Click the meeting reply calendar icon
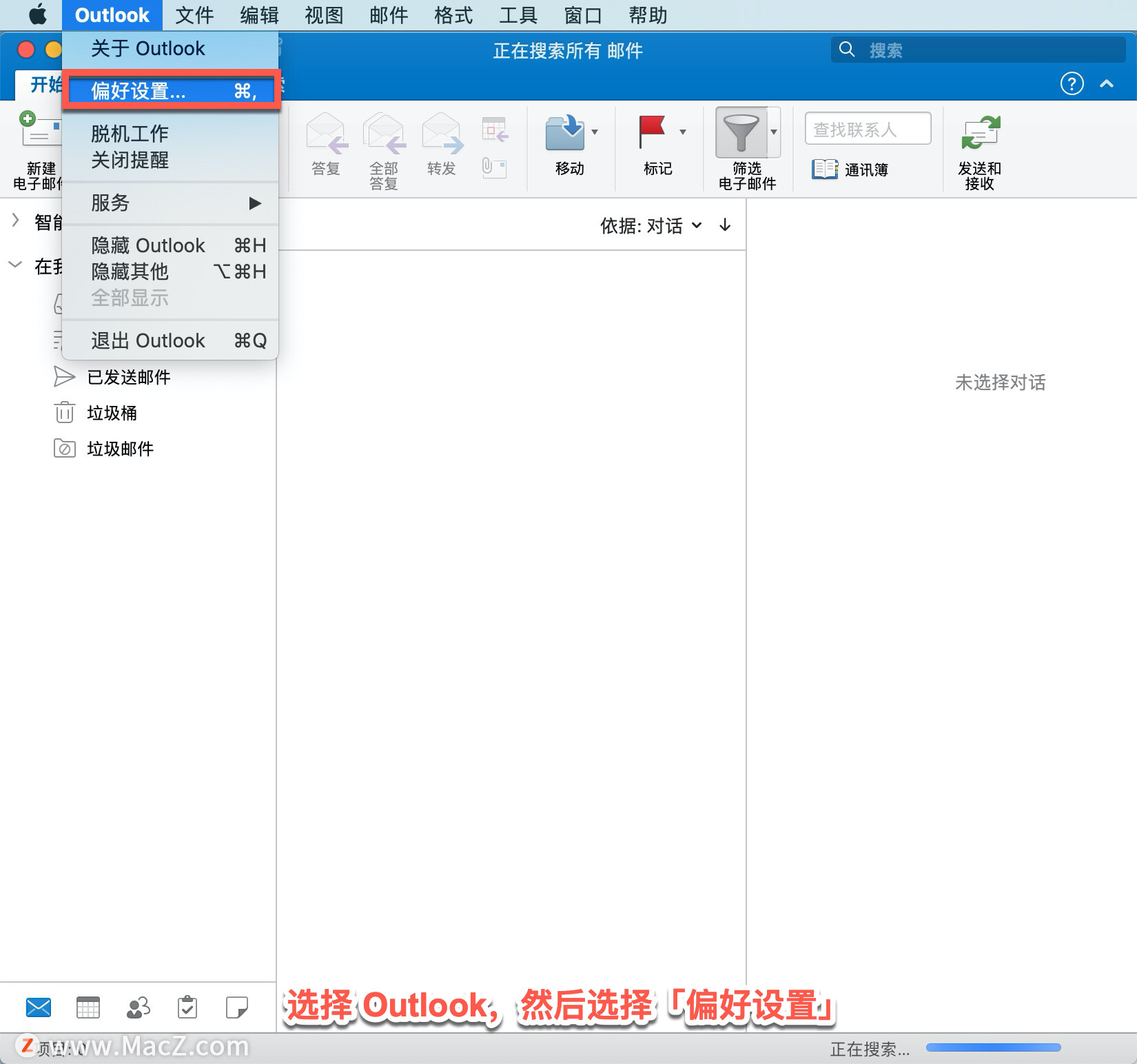Screen dimensions: 1137x1064 [495, 130]
